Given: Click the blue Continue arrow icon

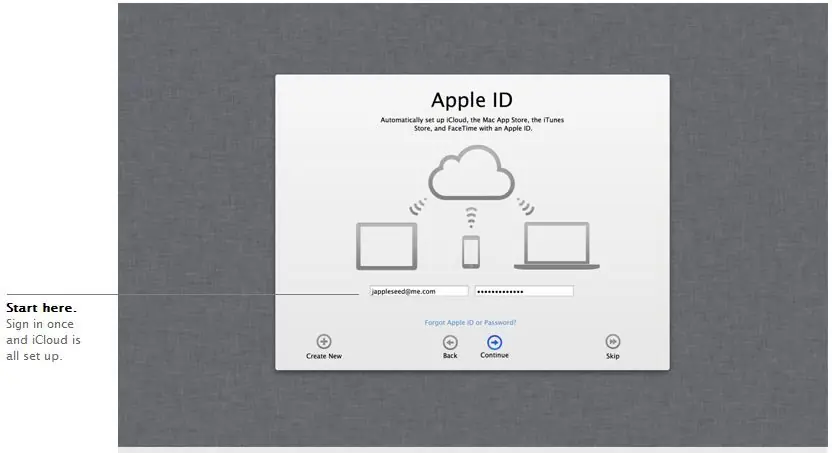Looking at the screenshot, I should tap(495, 342).
